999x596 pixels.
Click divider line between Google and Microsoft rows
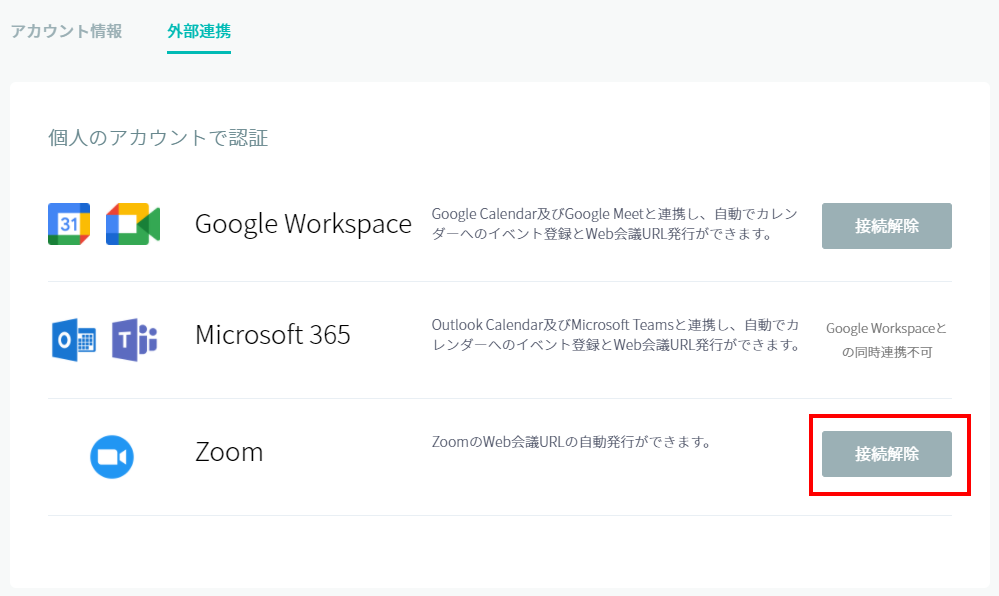click(x=500, y=281)
